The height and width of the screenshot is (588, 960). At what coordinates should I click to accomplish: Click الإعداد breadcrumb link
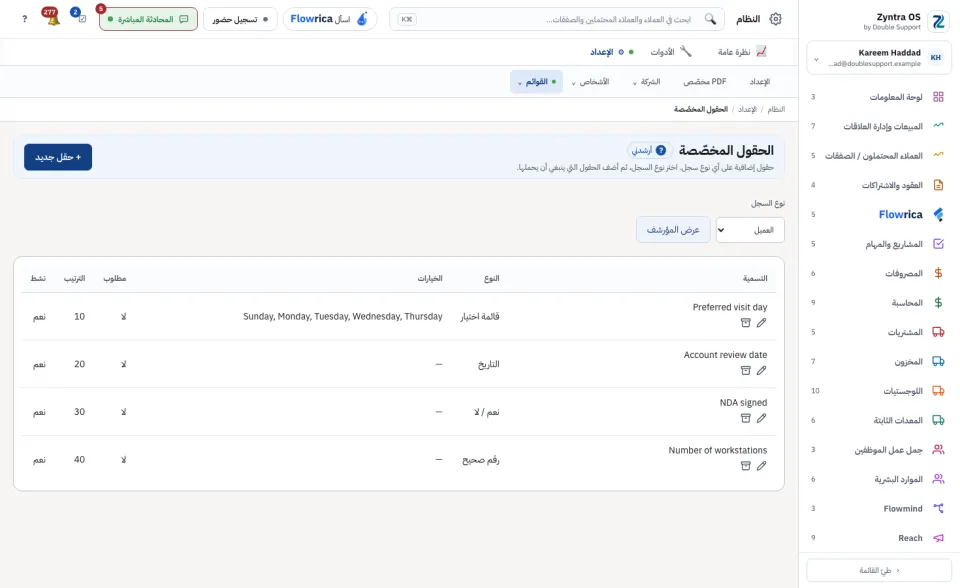747,109
